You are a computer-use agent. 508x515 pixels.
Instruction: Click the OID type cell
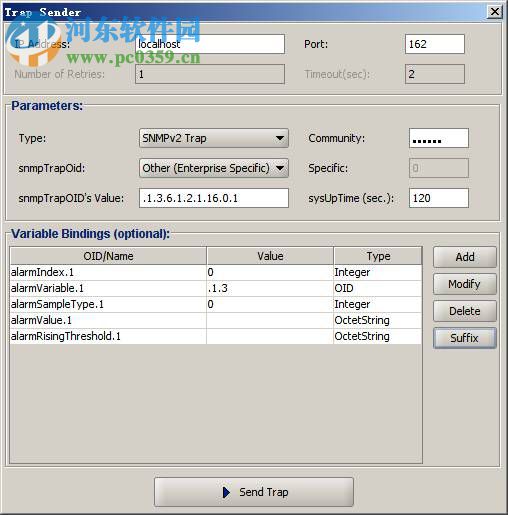coord(378,288)
